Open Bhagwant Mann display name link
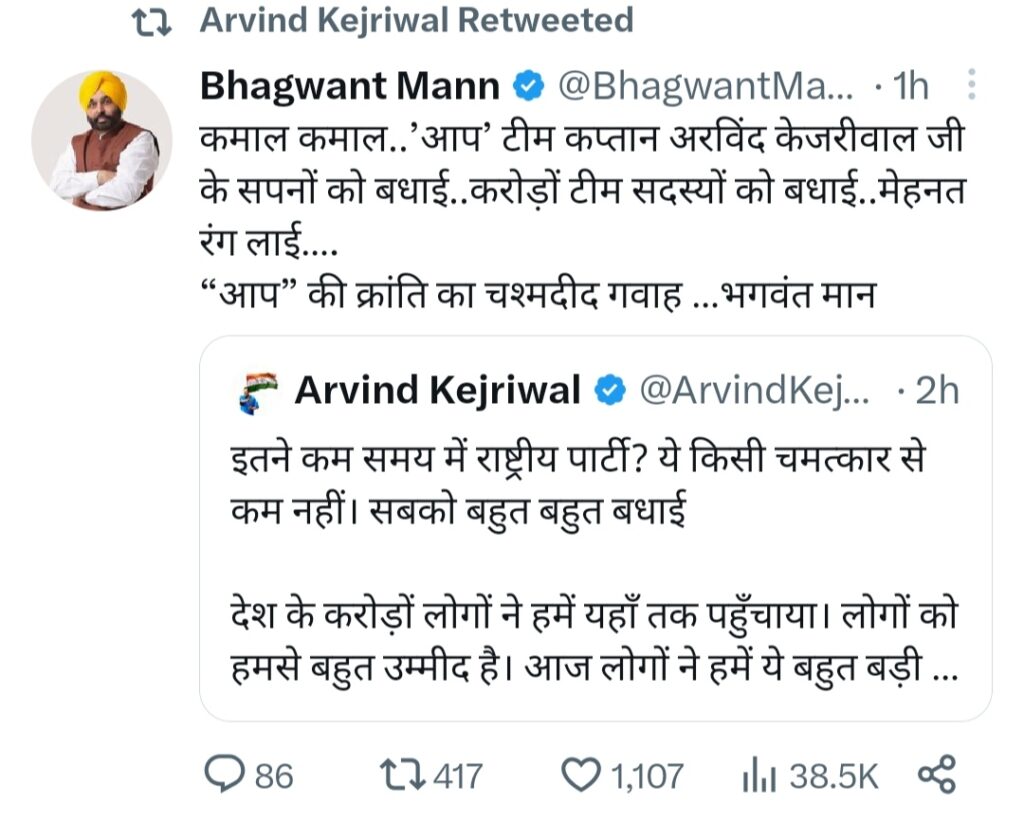This screenshot has width=1024, height=822. (350, 88)
